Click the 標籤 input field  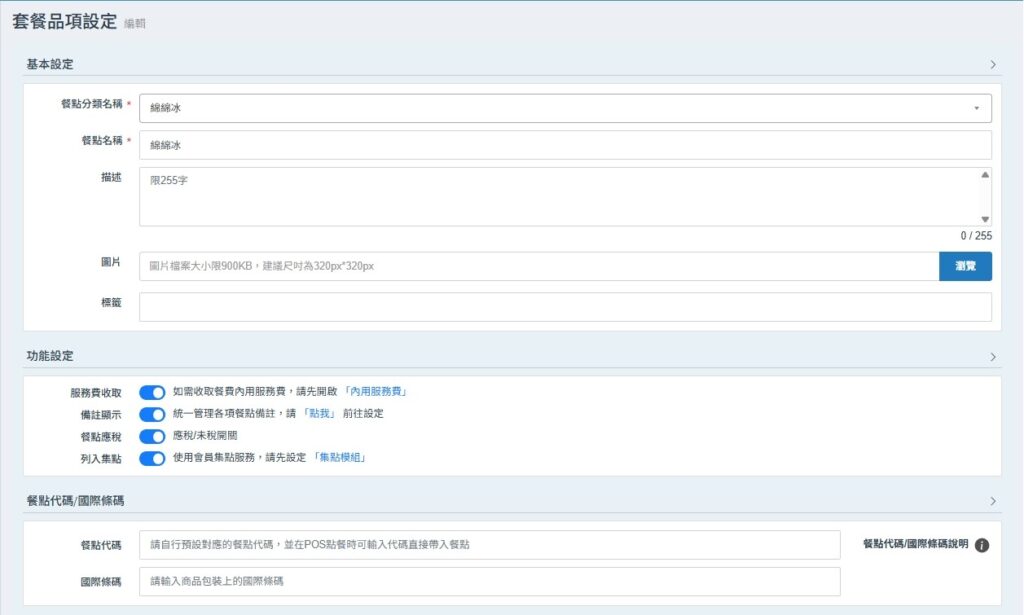click(565, 307)
